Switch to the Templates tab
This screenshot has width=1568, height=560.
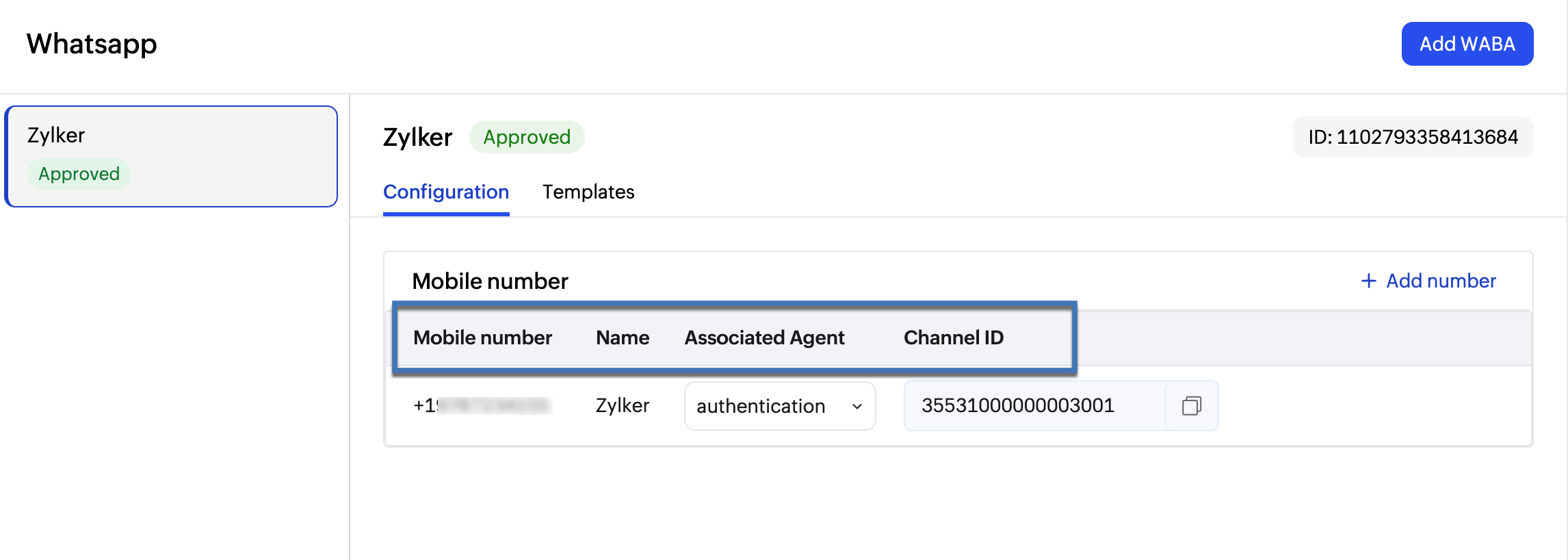588,192
